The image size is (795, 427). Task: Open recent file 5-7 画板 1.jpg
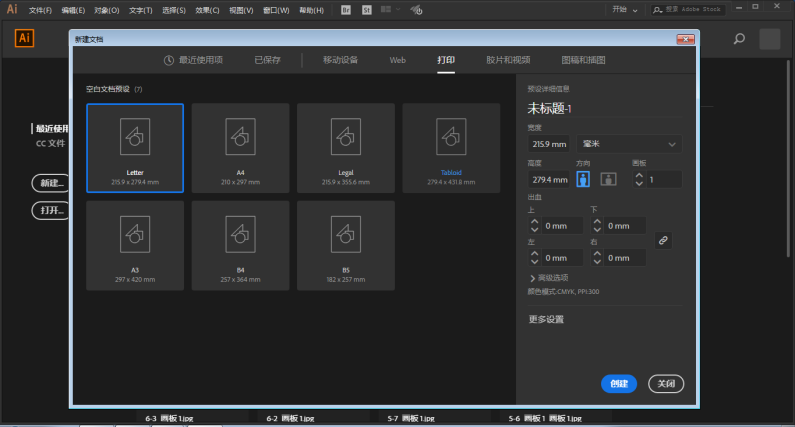pos(411,418)
